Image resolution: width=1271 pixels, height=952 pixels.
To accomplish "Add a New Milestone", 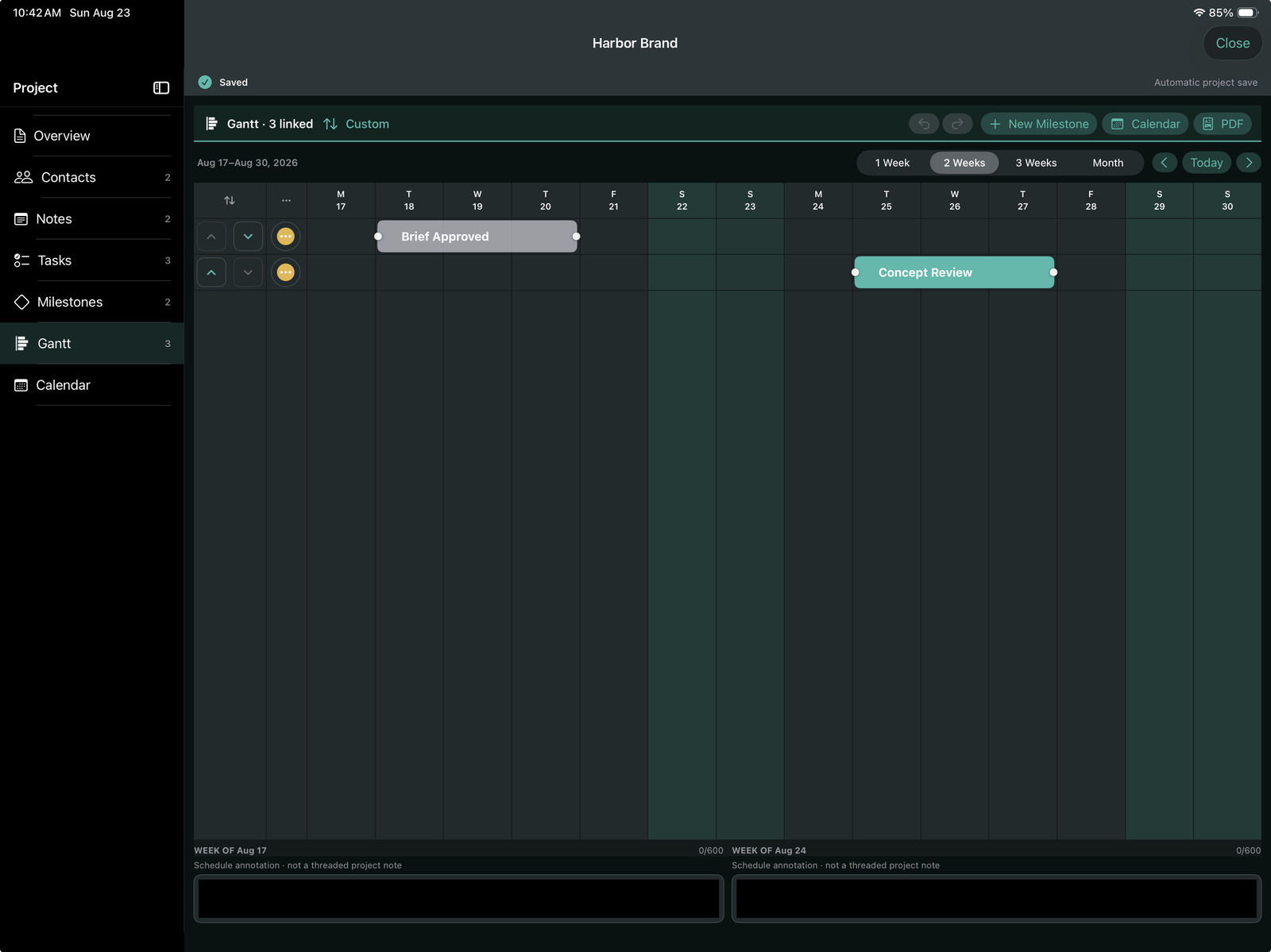I will pyautogui.click(x=1039, y=124).
